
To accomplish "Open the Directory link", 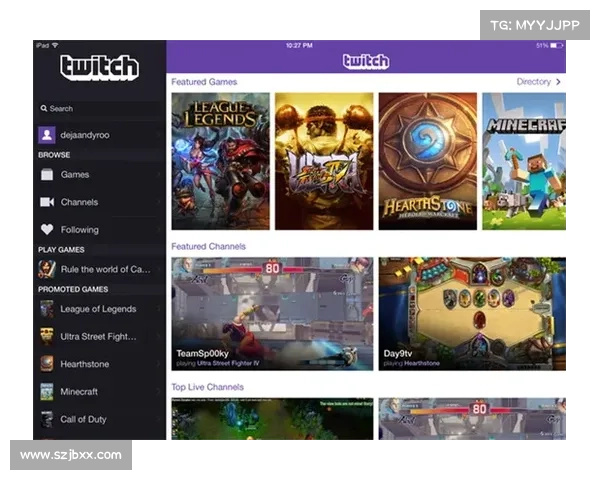I will tap(533, 82).
